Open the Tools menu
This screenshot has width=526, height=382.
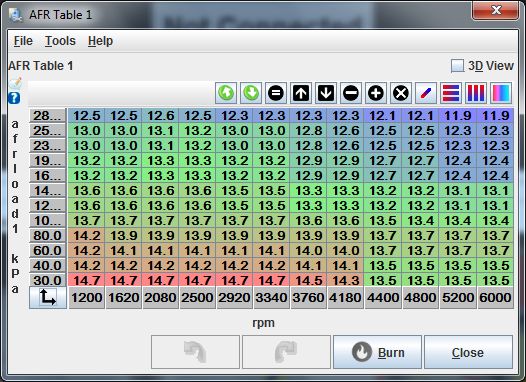(x=60, y=41)
